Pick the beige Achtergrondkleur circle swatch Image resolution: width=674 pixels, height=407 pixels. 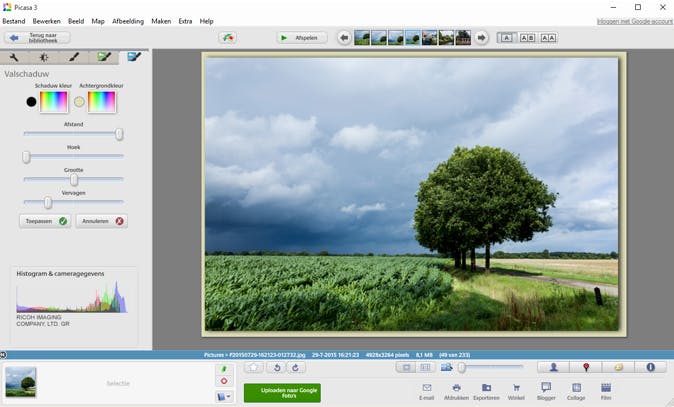79,102
